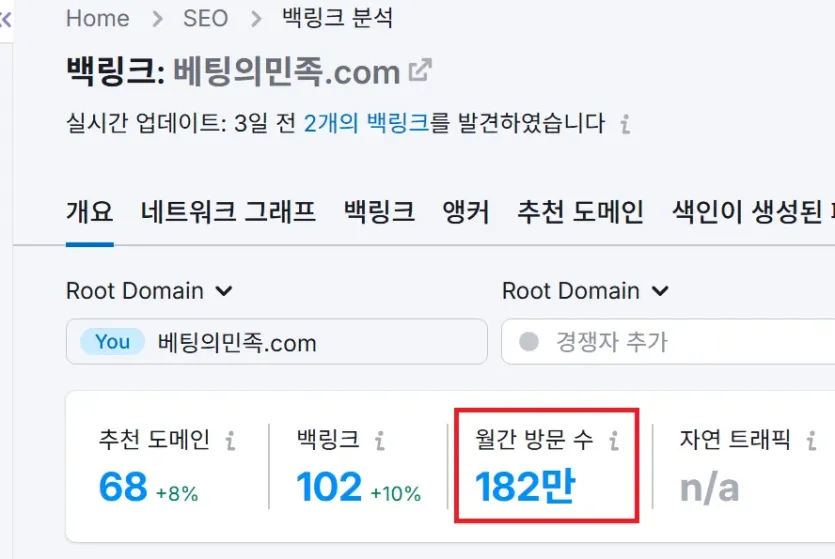This screenshot has width=835, height=559.
Task: Expand the Root Domain dropdown above the You field
Action: tap(149, 291)
